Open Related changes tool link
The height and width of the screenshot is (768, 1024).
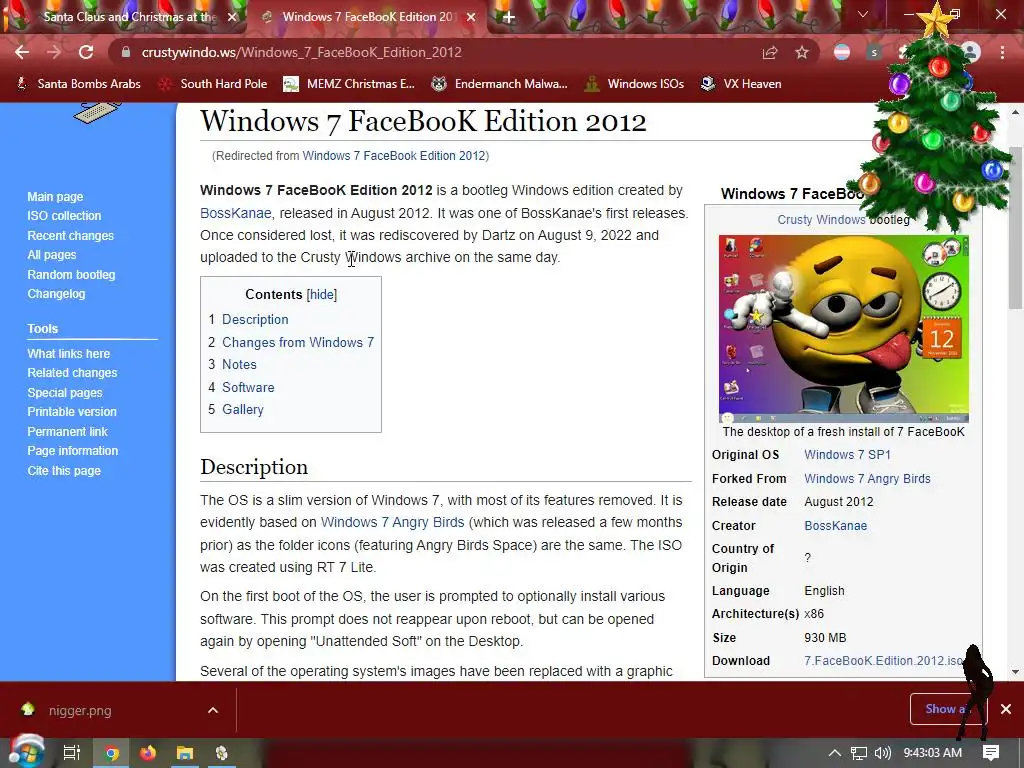72,373
